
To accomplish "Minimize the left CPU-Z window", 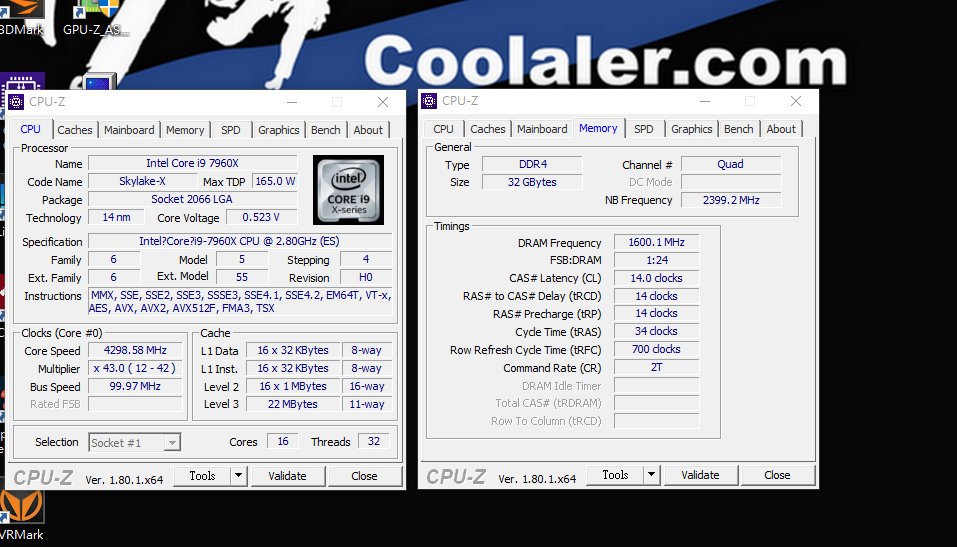I will click(x=292, y=102).
